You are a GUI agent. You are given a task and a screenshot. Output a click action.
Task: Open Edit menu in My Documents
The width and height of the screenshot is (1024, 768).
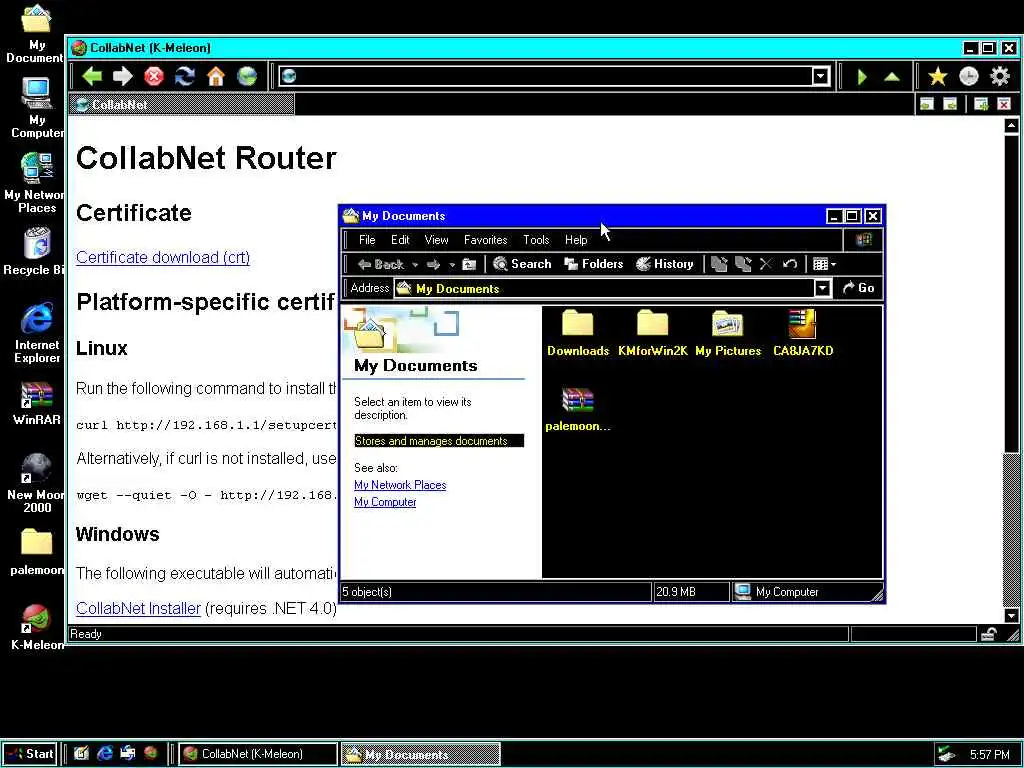point(400,240)
